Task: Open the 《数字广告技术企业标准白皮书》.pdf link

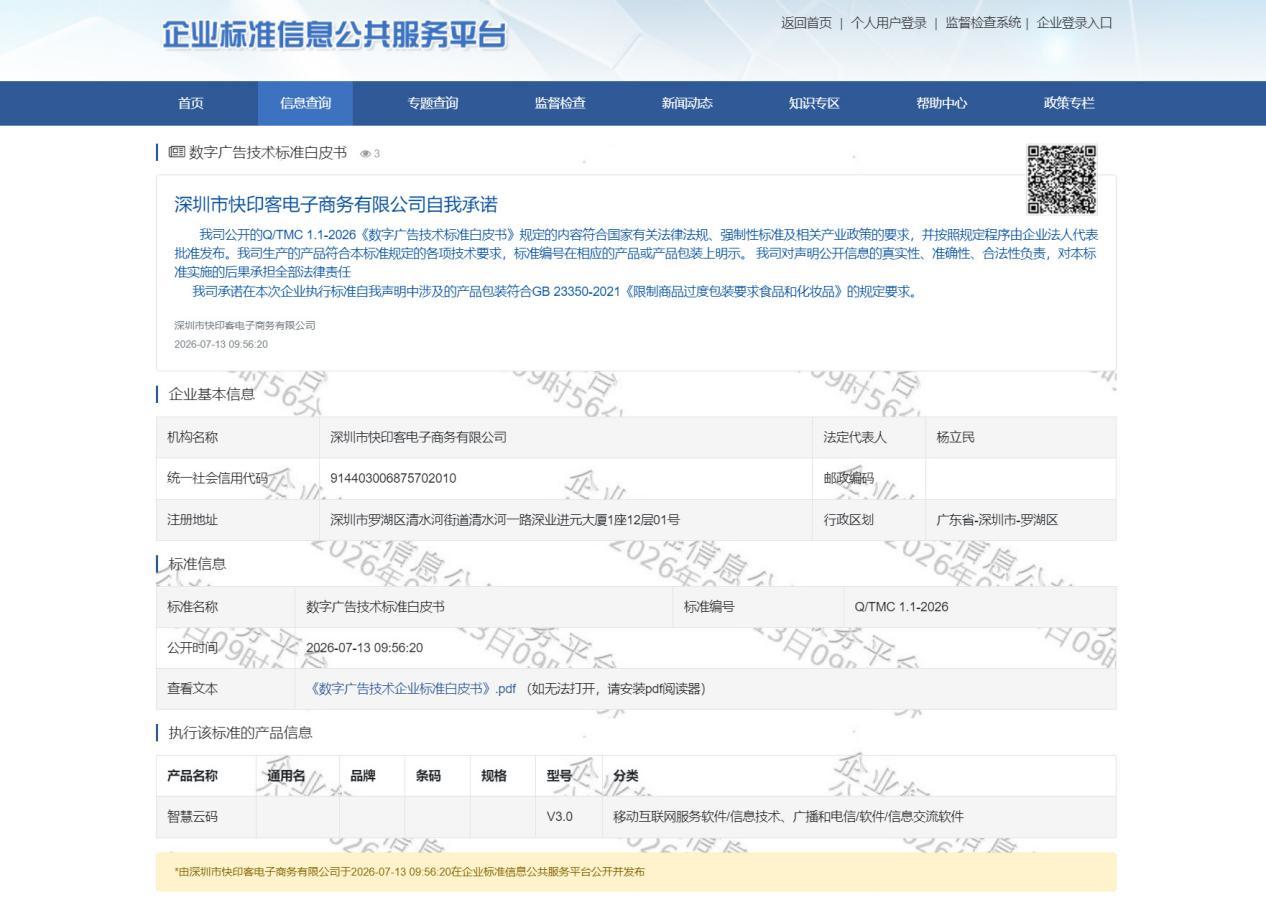Action: pos(413,688)
